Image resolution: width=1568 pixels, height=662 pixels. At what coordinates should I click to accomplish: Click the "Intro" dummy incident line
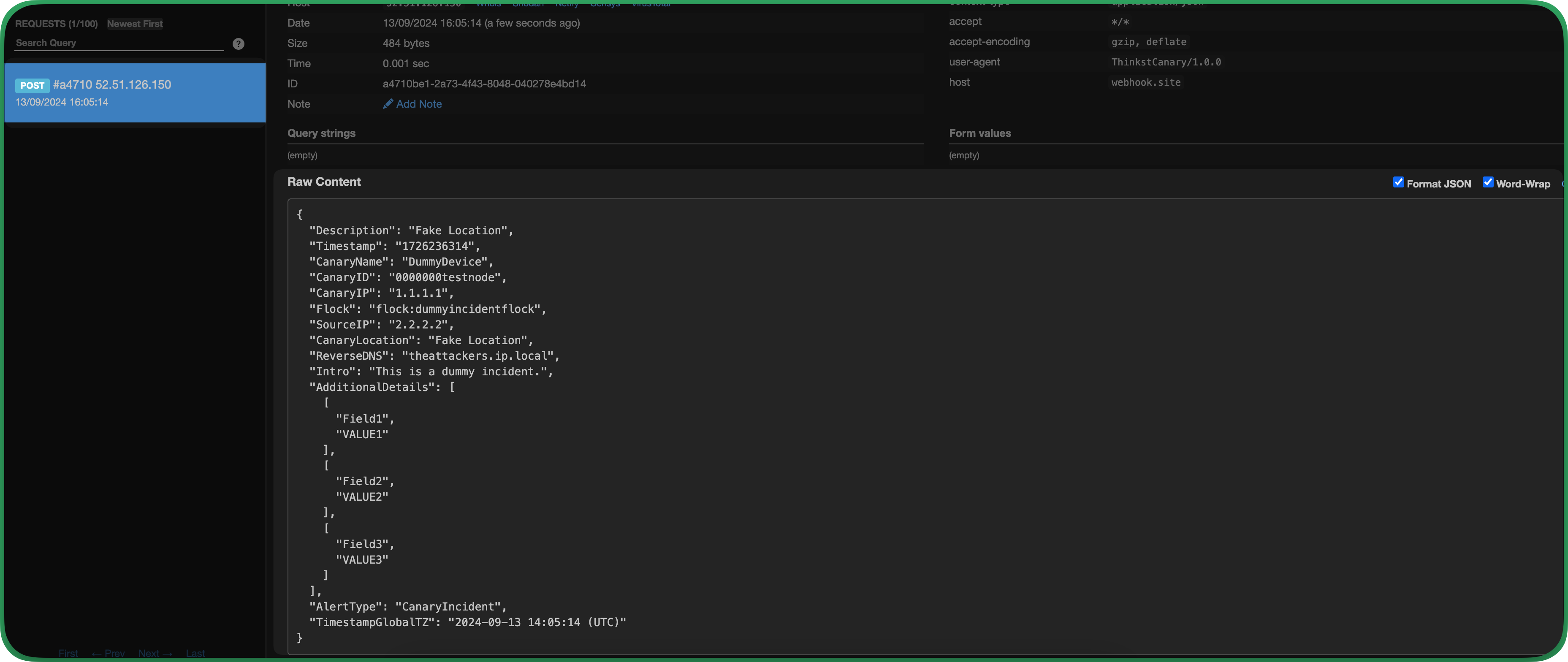coord(431,372)
